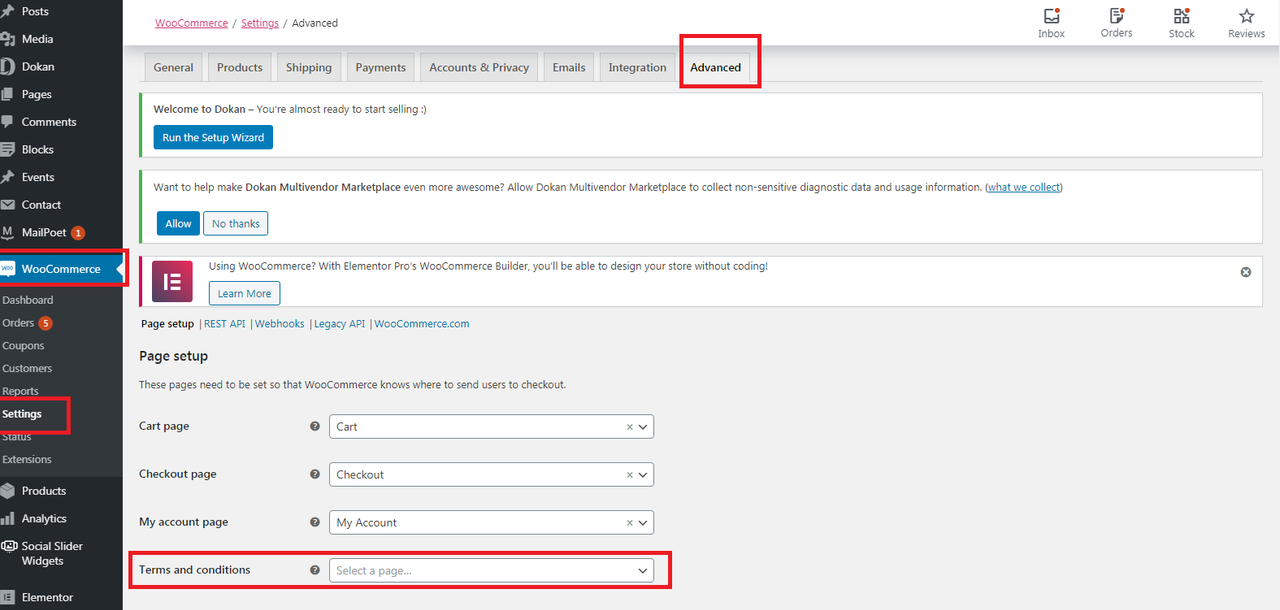This screenshot has width=1280, height=610.
Task: Click WooCommerce breadcrumb link
Action: tap(189, 23)
